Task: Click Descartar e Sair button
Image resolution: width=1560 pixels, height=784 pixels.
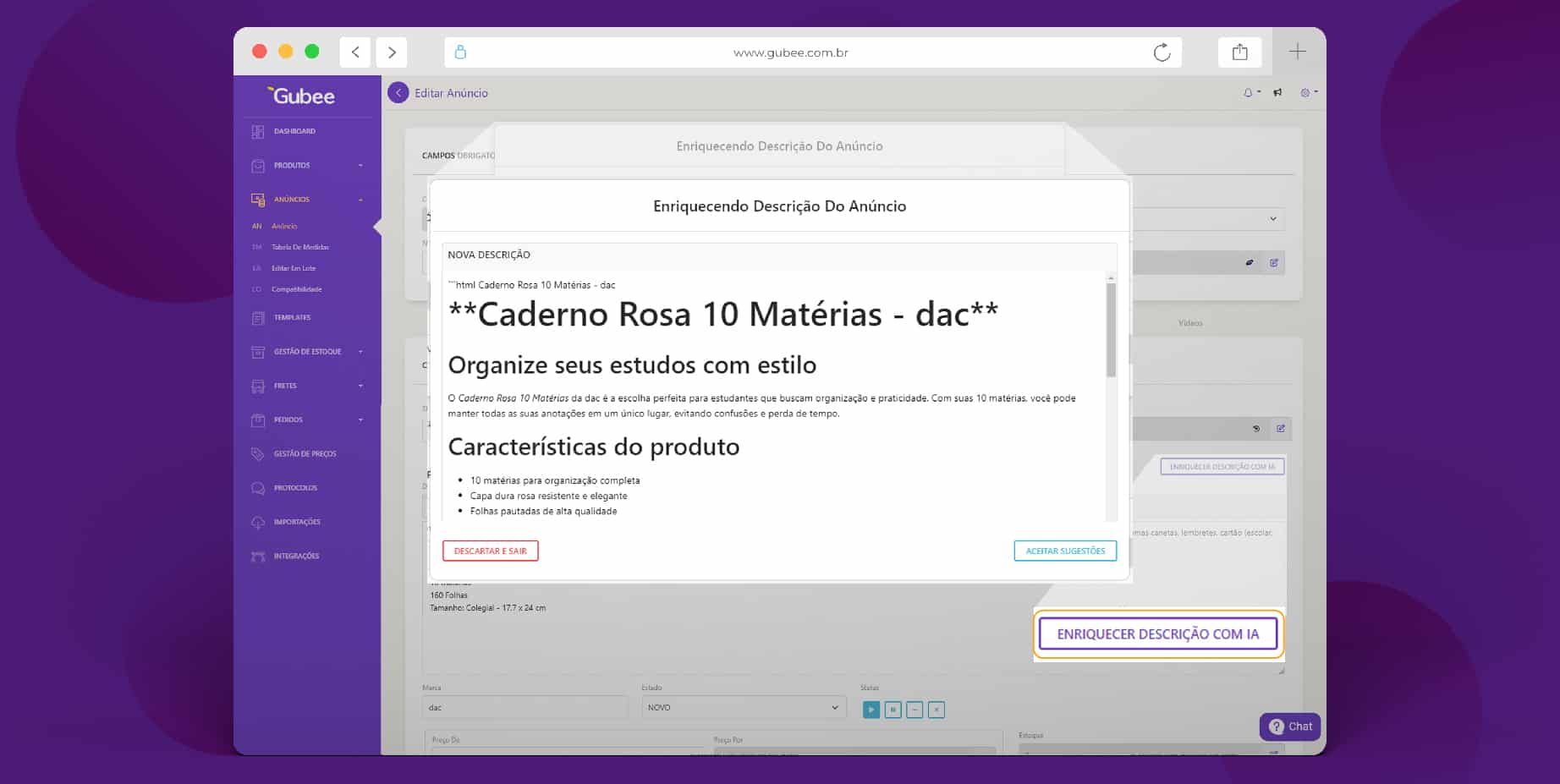Action: pos(491,551)
